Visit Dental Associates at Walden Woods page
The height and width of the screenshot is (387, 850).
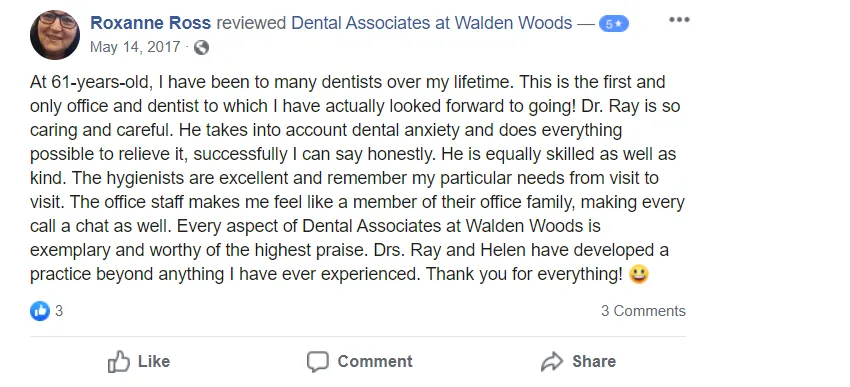(x=432, y=23)
